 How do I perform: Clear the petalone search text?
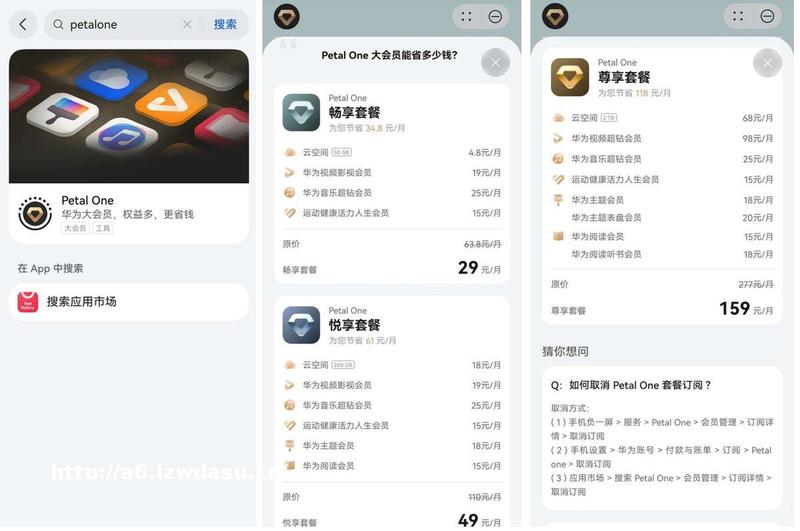(x=187, y=25)
